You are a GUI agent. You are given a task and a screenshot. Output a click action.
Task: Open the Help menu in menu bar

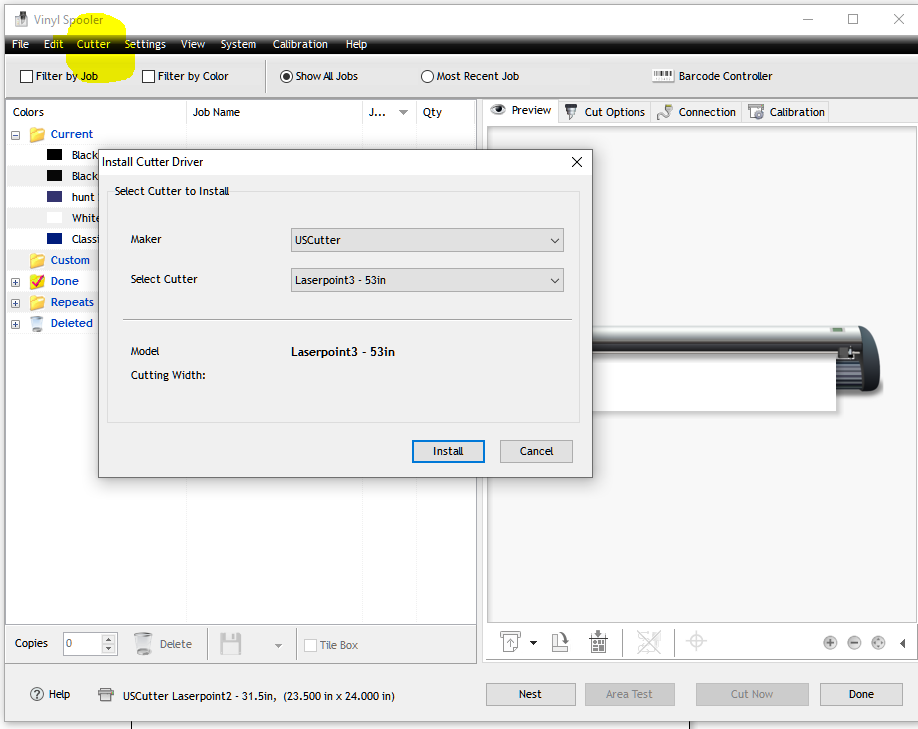pos(356,45)
